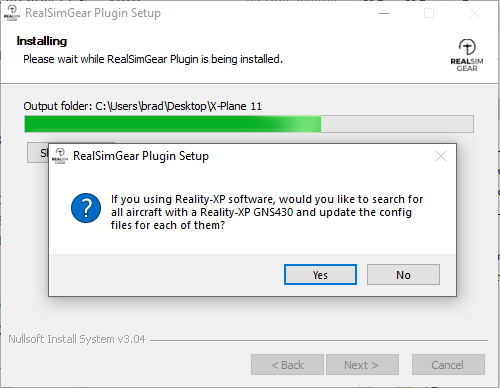Click the greyed close X of the main installer window
500x388 pixels.
tap(475, 13)
